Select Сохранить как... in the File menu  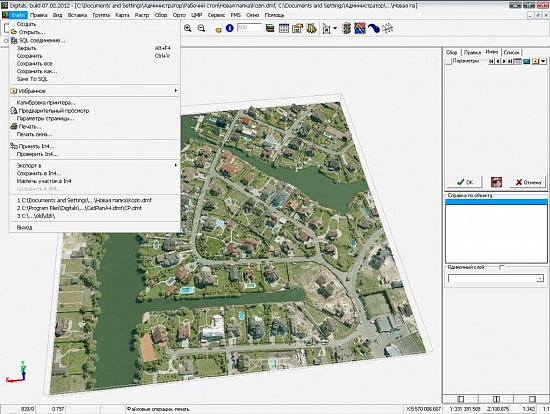37,71
